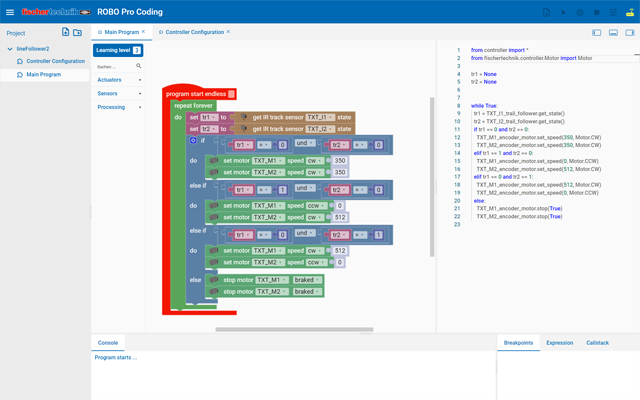
Task: Open TXT_I2 sensor dropdown
Action: pos(320,129)
